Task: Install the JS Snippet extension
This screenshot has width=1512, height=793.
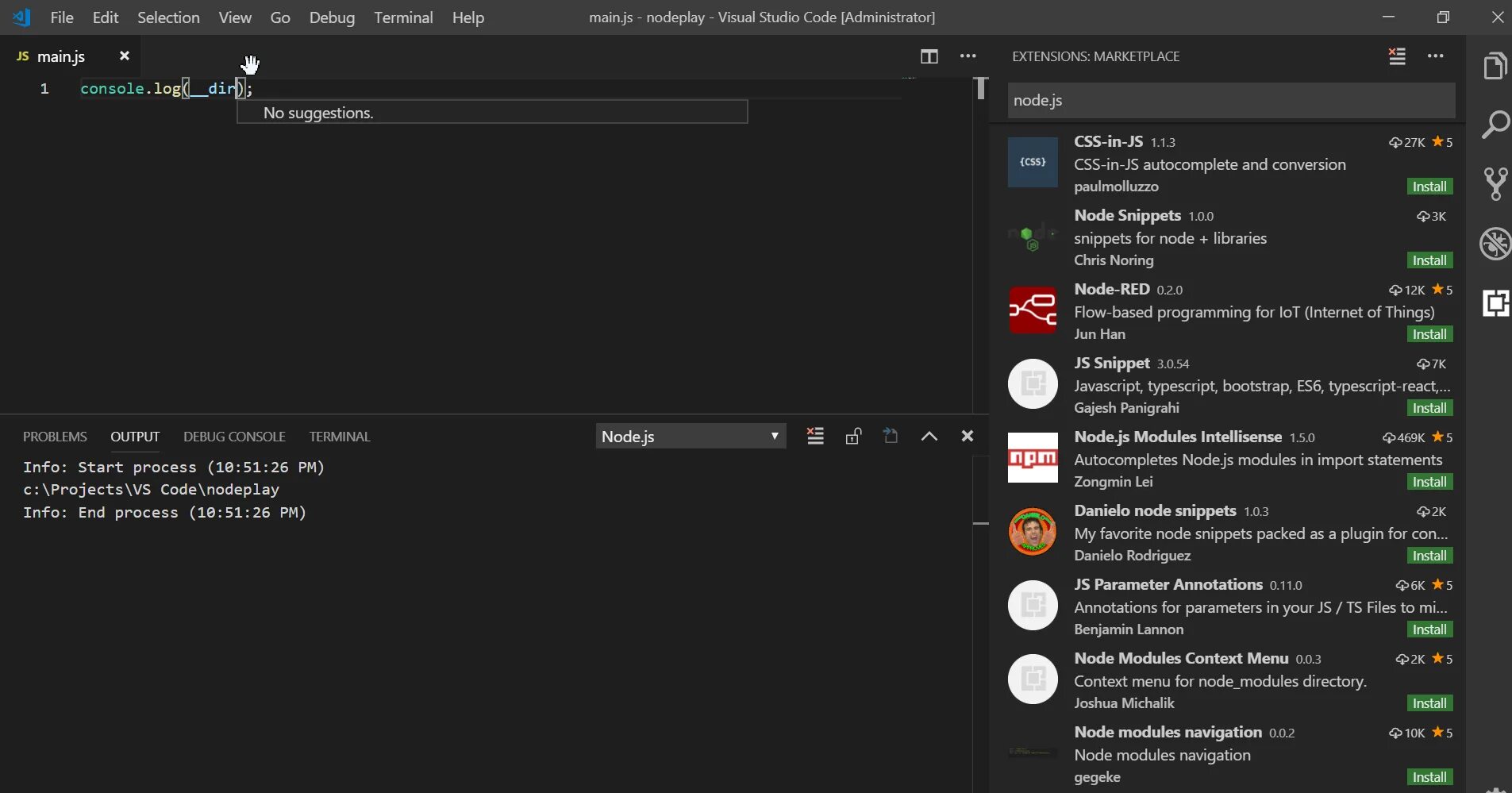Action: [1429, 408]
